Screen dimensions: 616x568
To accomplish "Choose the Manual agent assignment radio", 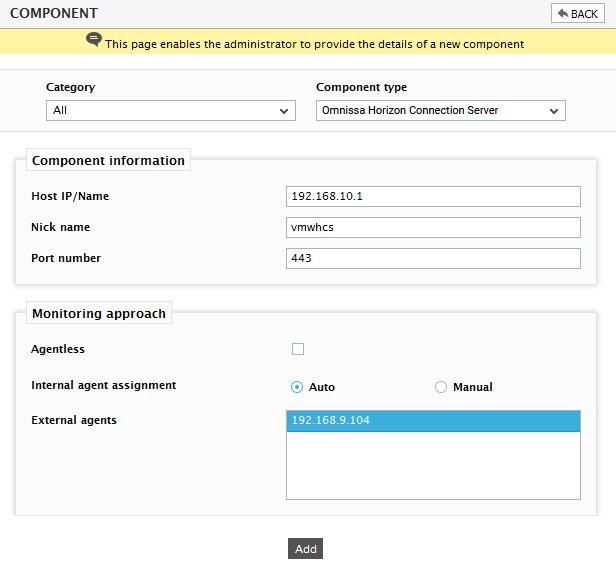I will pos(440,387).
